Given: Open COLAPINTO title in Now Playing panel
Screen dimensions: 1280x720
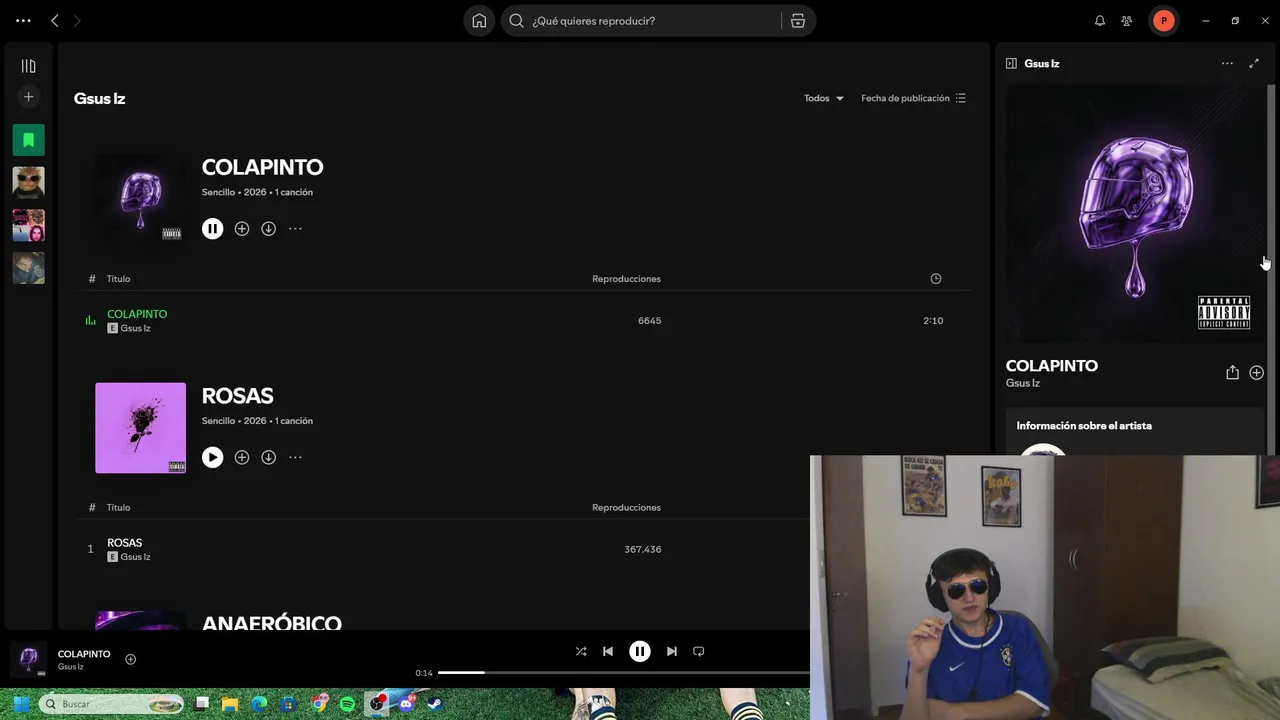Looking at the screenshot, I should (1051, 366).
